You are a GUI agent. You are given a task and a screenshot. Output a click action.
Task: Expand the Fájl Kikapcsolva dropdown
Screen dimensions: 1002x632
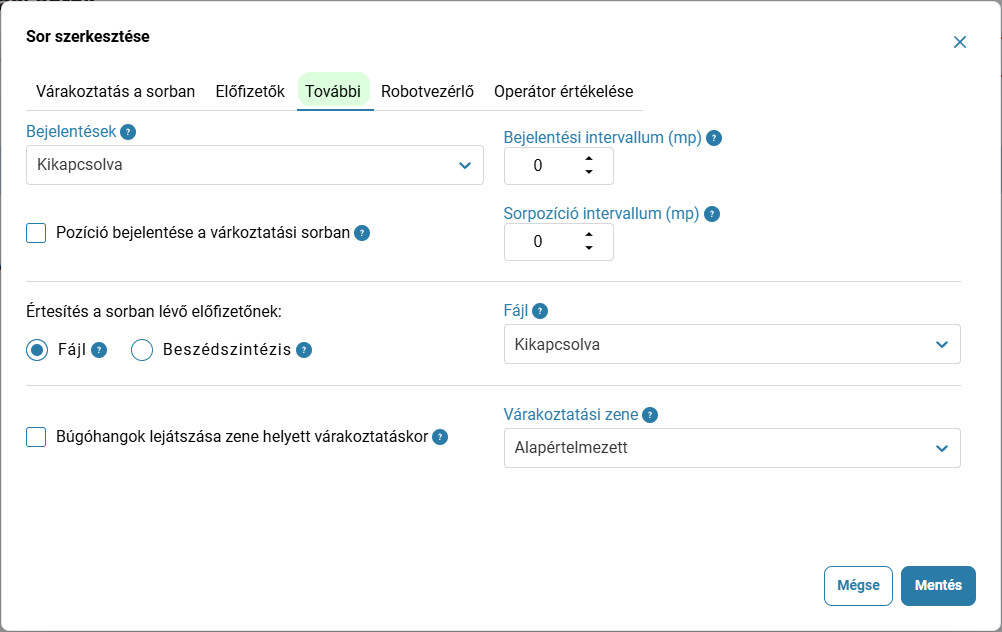pos(732,344)
